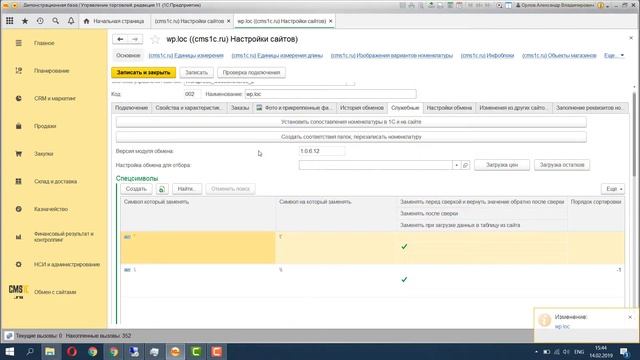640x360 pixels.
Task: Click Записать и закрыть button
Action: [x=144, y=73]
